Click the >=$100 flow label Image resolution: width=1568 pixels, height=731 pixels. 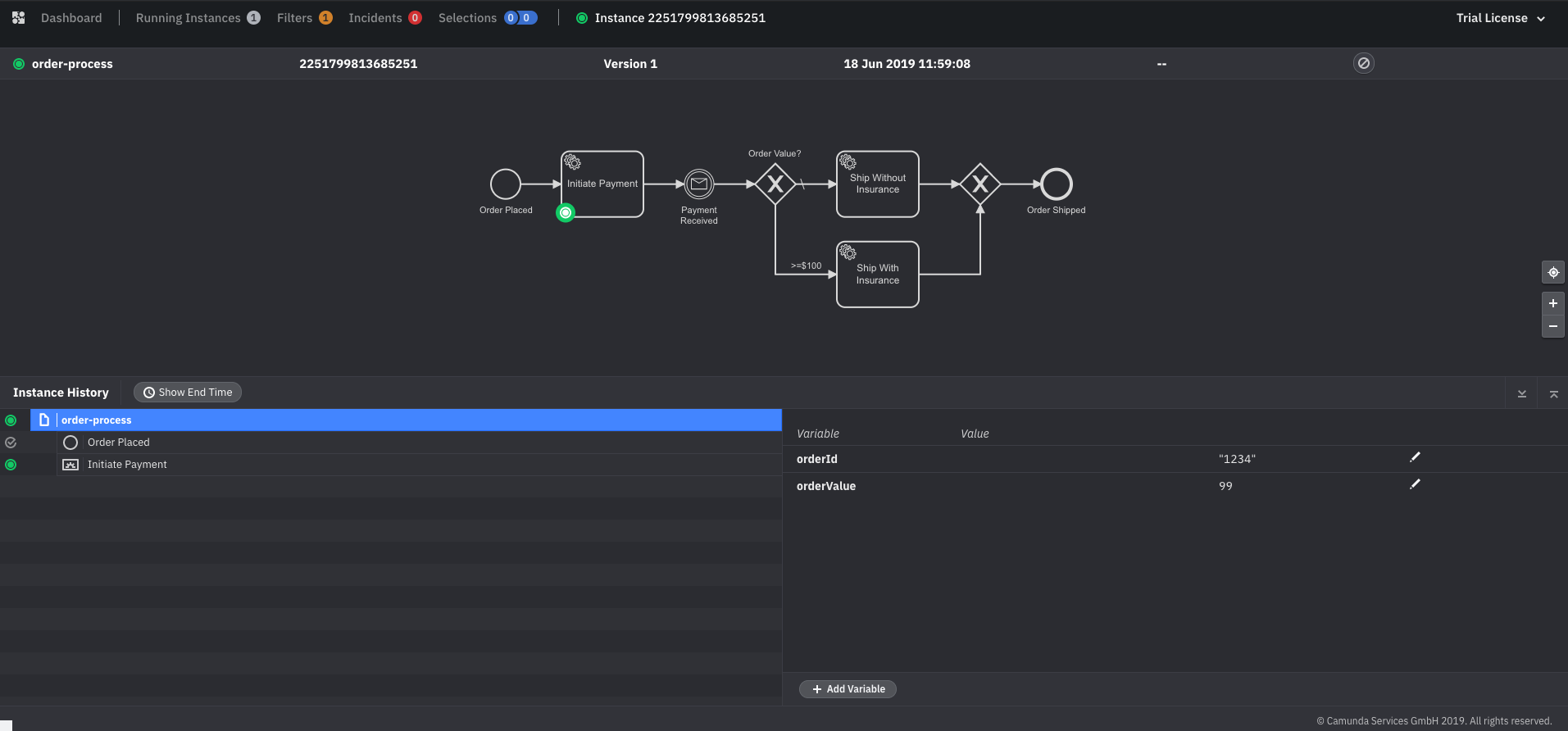pyautogui.click(x=806, y=266)
